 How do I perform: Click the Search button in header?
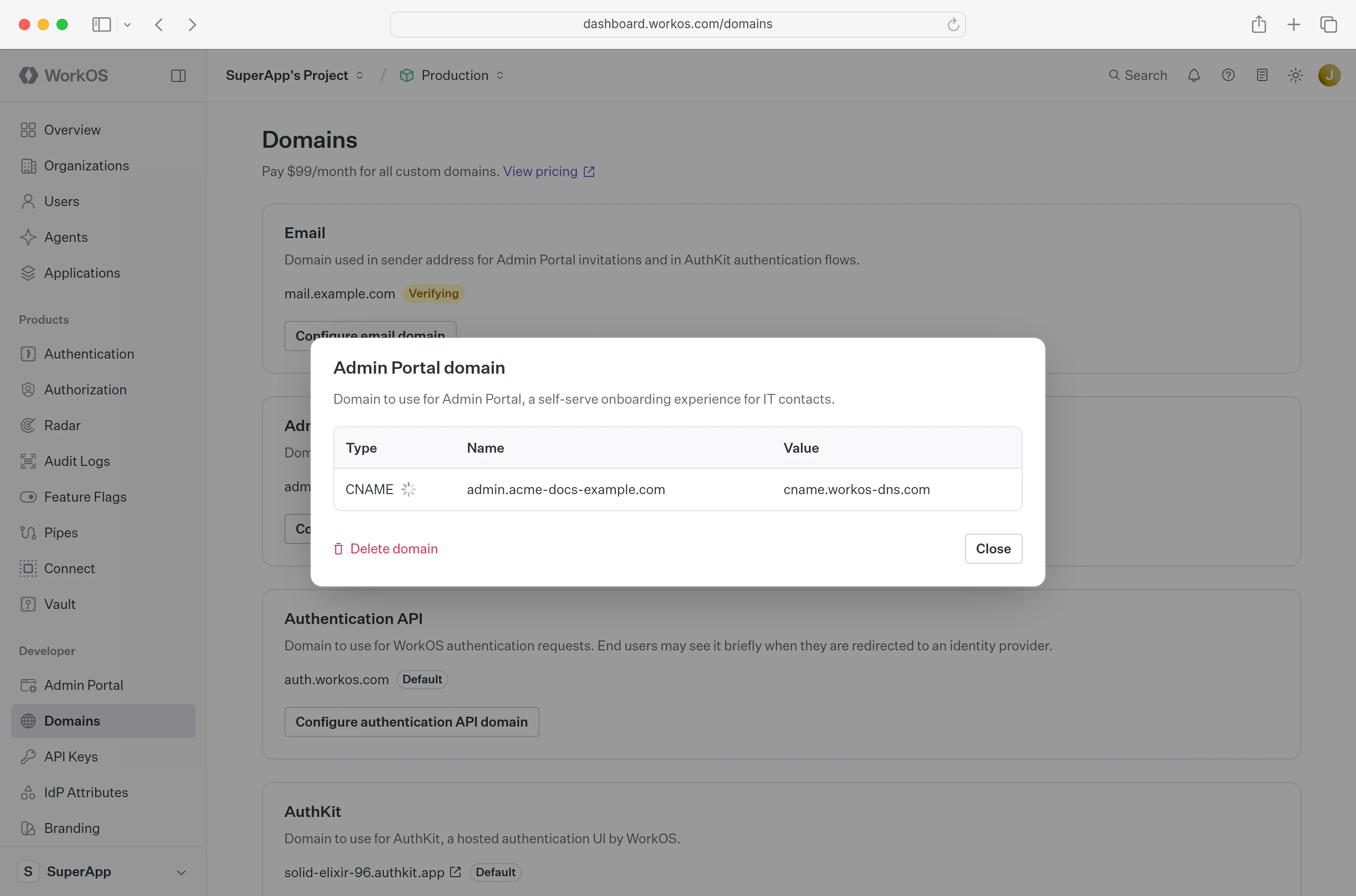coord(1138,75)
